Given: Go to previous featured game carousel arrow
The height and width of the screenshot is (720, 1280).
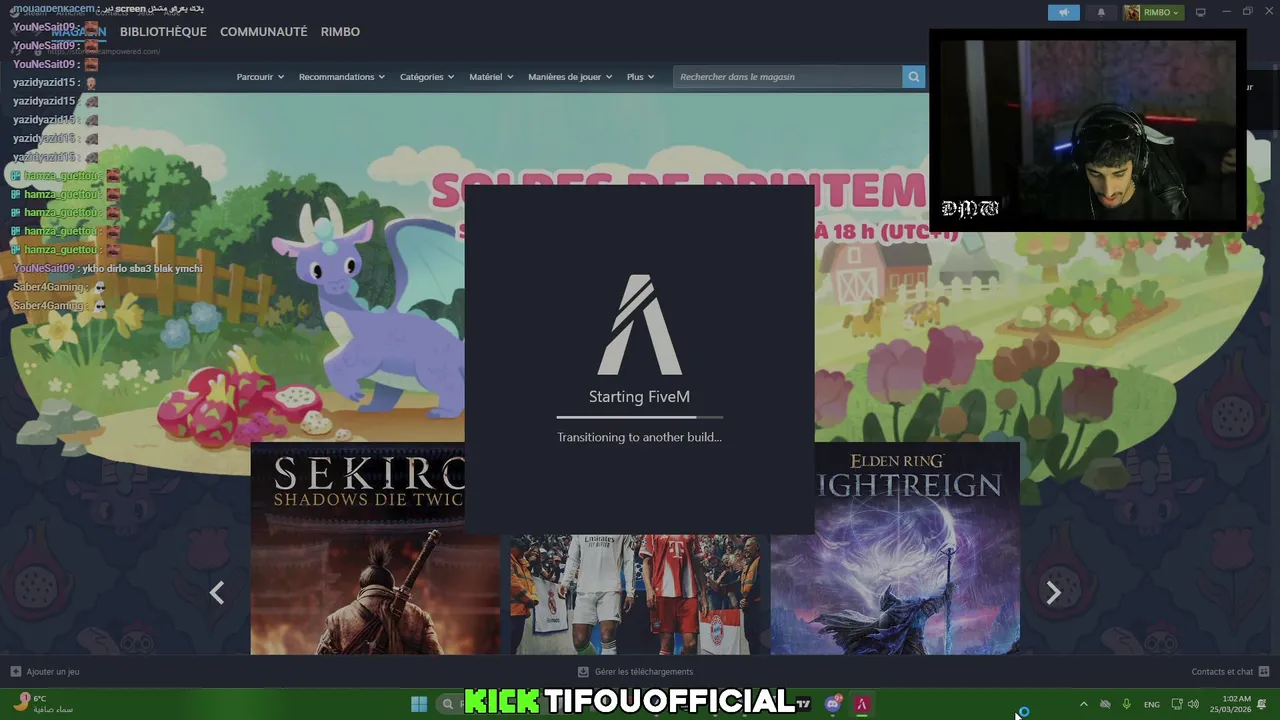Looking at the screenshot, I should click(x=217, y=593).
